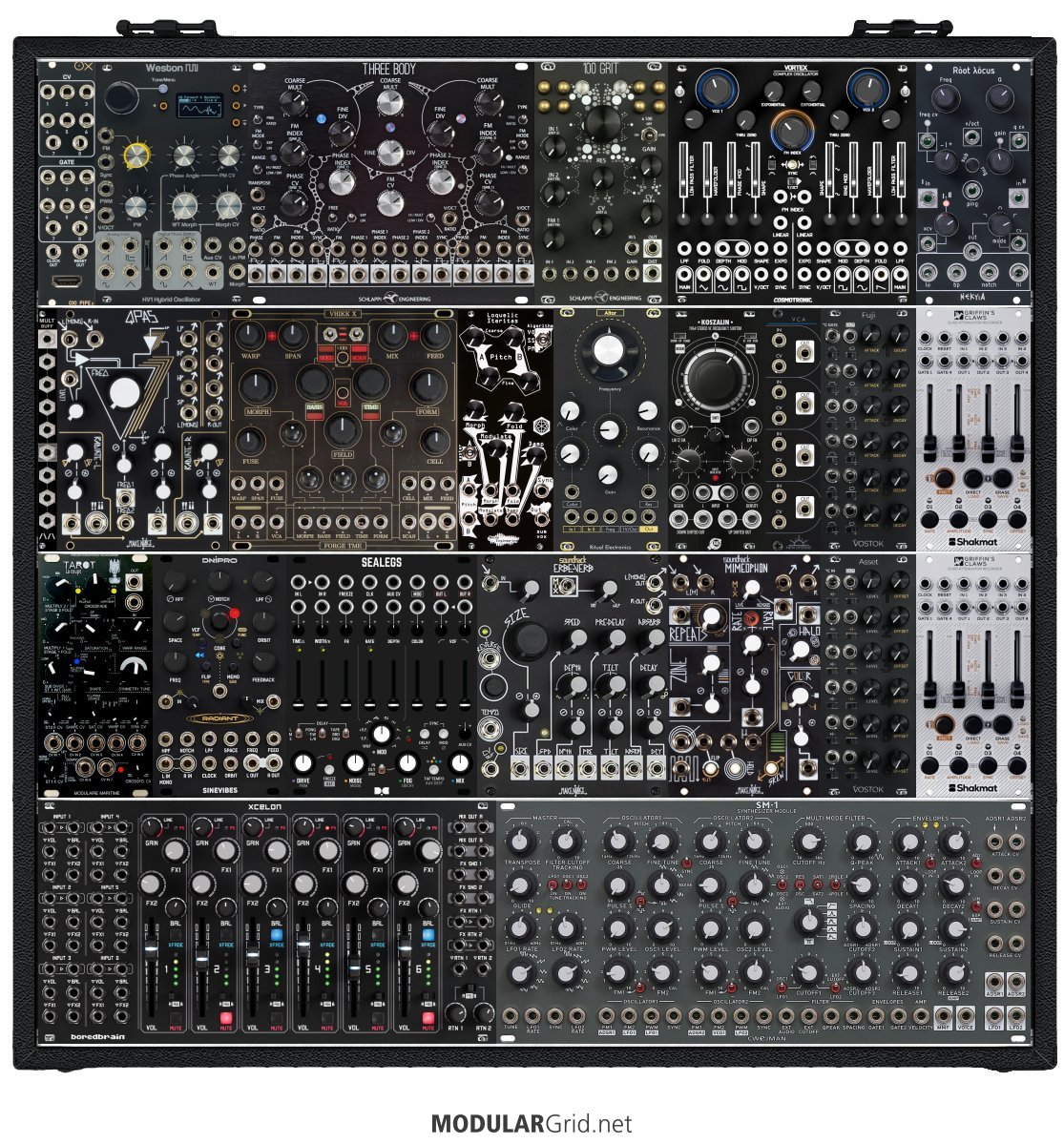Click the large Frequency knob on Altar

[x=604, y=353]
